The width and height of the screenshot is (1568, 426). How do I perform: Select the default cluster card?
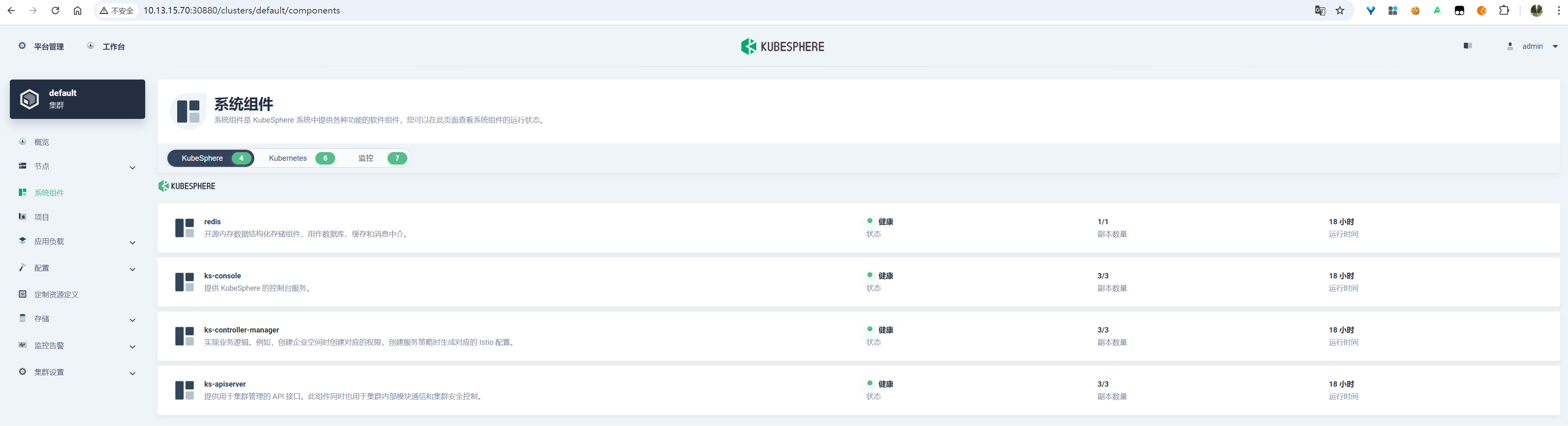pos(77,99)
